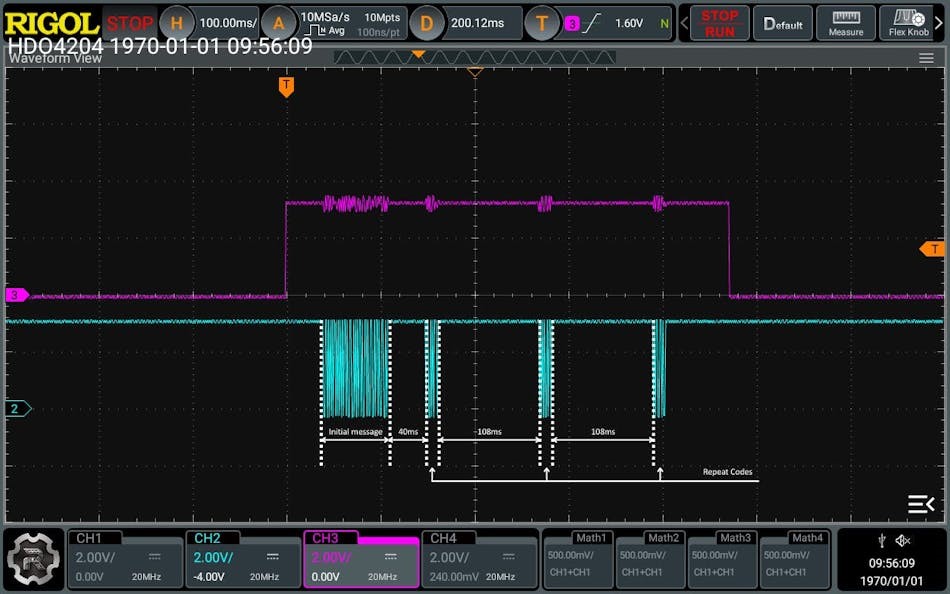Toggle channel CH4 label on

(443, 538)
